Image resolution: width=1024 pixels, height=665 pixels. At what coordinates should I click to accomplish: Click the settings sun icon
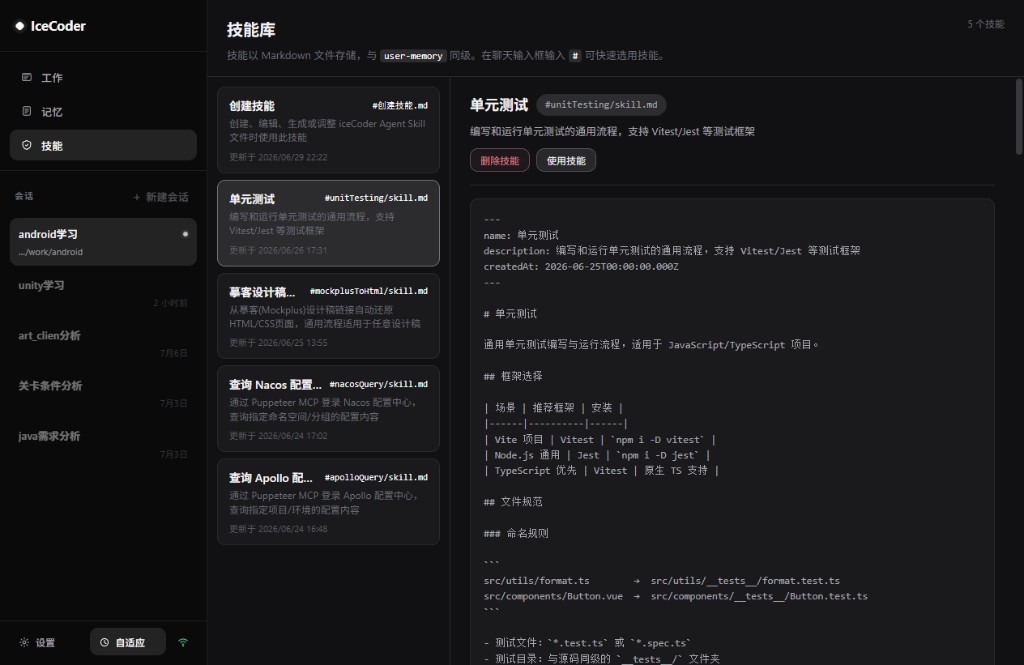(24, 642)
